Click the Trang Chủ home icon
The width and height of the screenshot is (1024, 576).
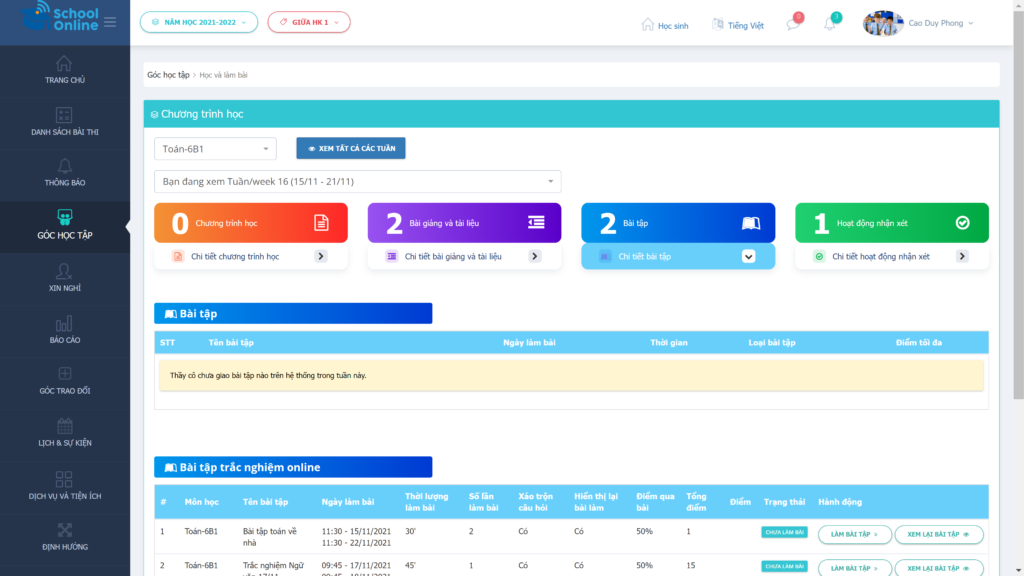click(64, 64)
